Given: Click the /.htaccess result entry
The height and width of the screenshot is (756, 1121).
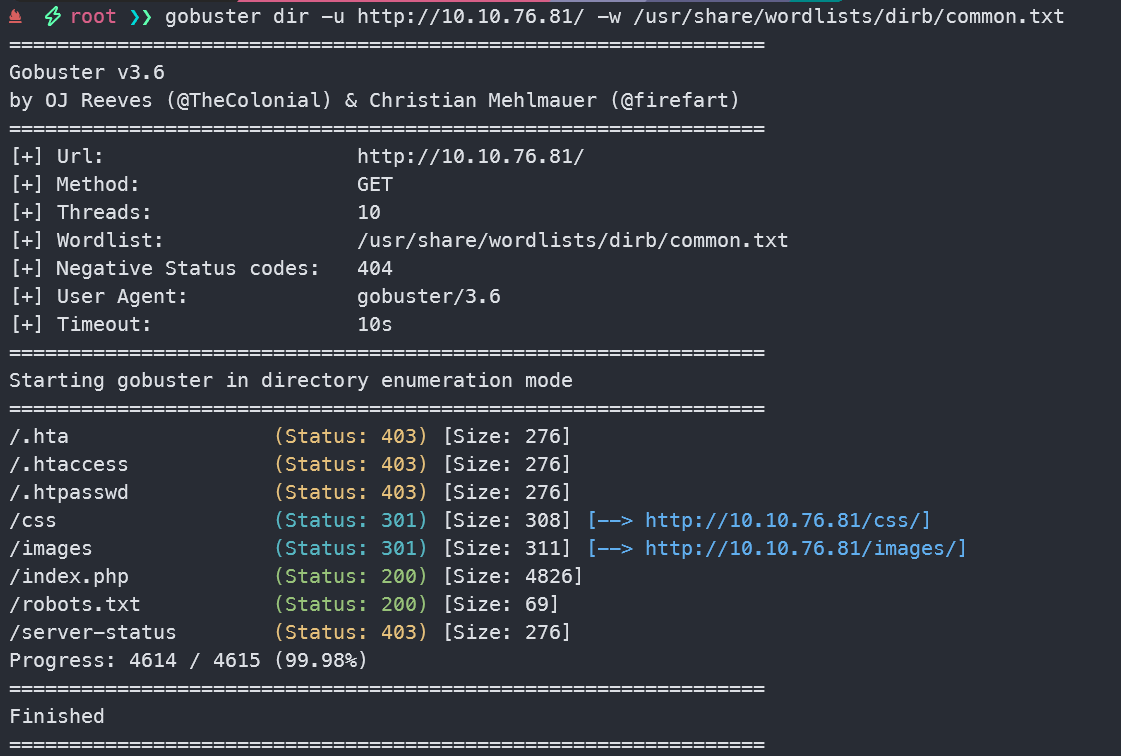Looking at the screenshot, I should [69, 464].
